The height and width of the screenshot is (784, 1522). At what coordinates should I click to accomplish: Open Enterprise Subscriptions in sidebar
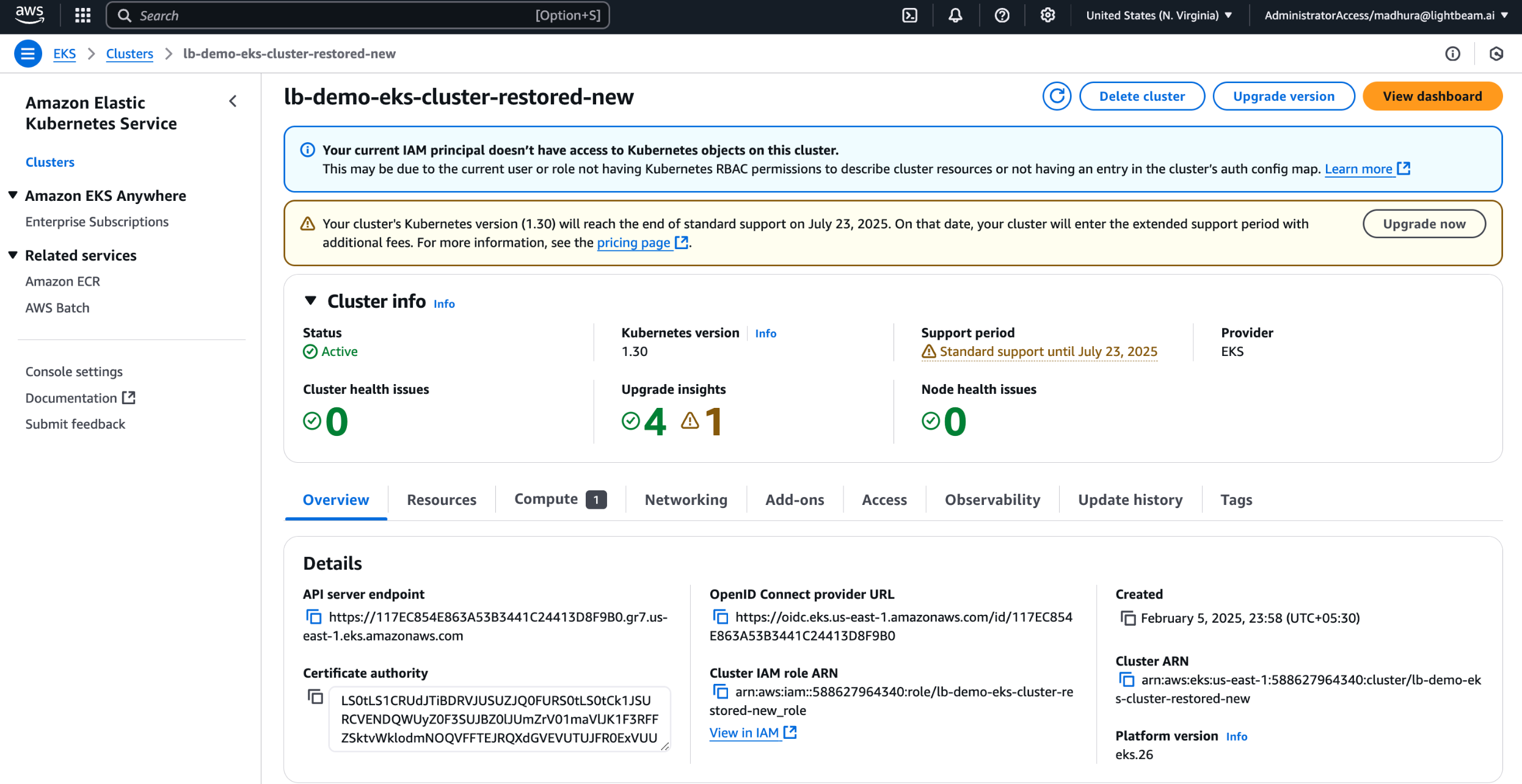coord(97,222)
